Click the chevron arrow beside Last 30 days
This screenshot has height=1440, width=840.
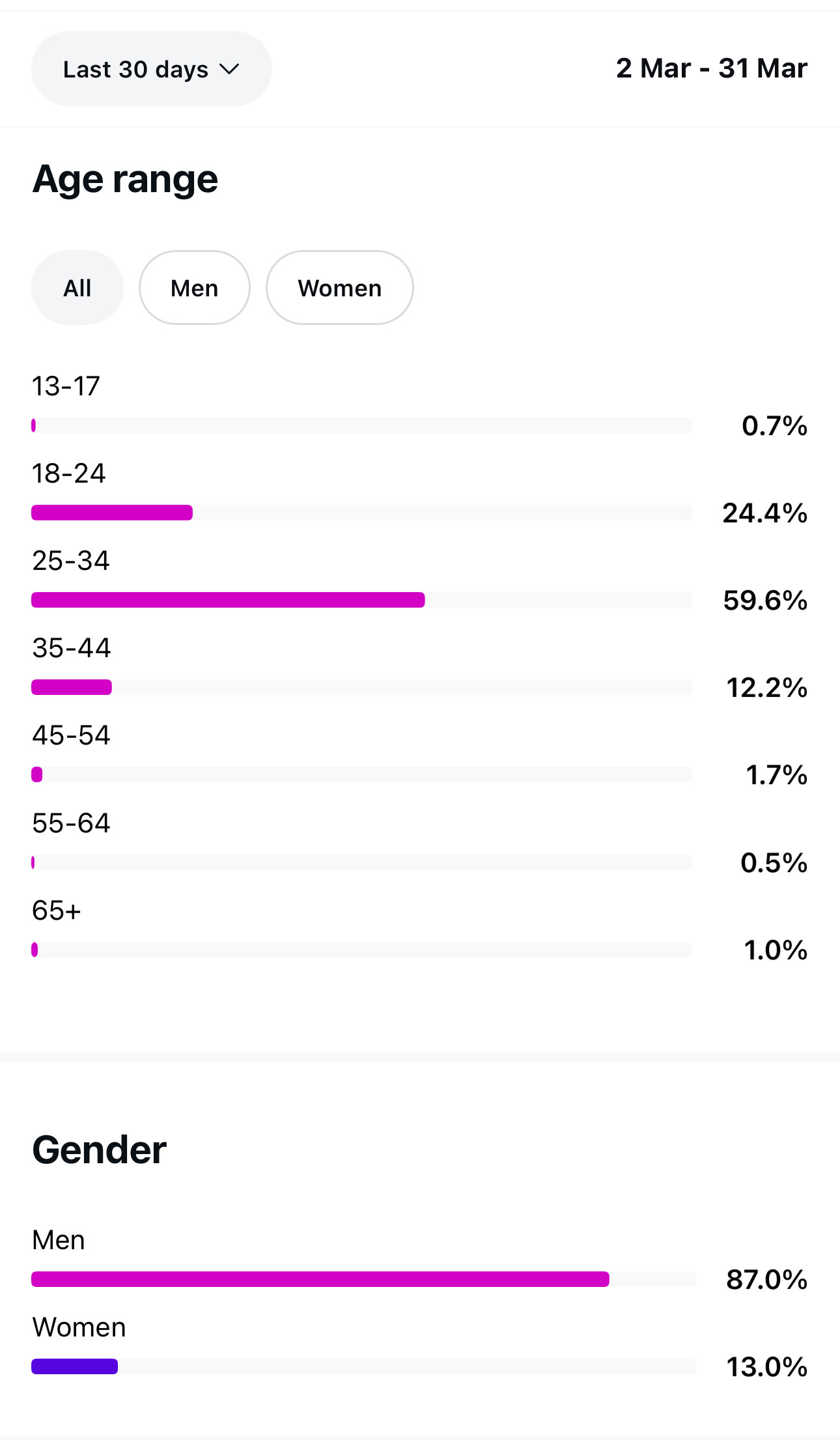229,69
